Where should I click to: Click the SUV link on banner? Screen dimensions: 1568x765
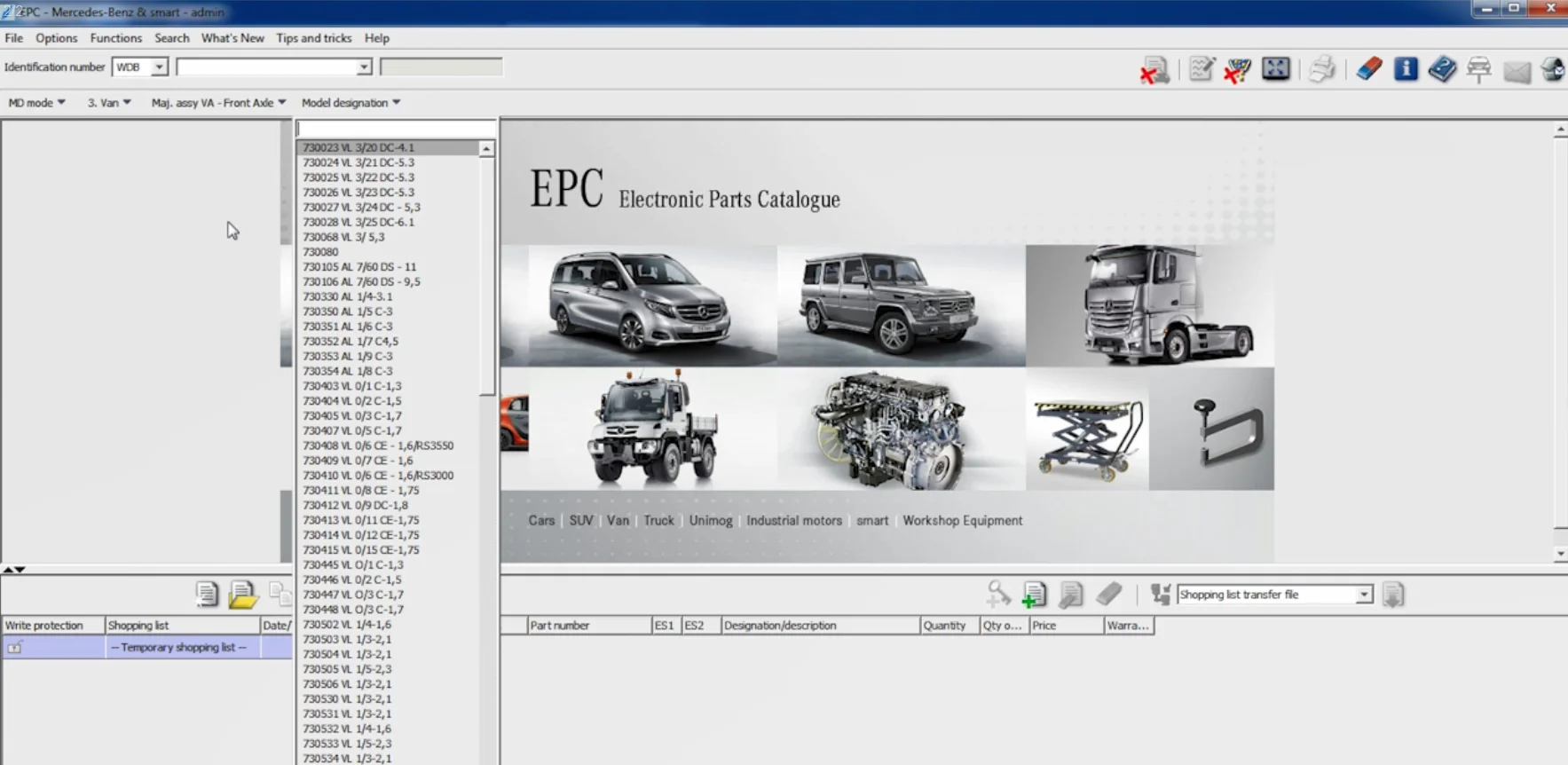pos(581,521)
